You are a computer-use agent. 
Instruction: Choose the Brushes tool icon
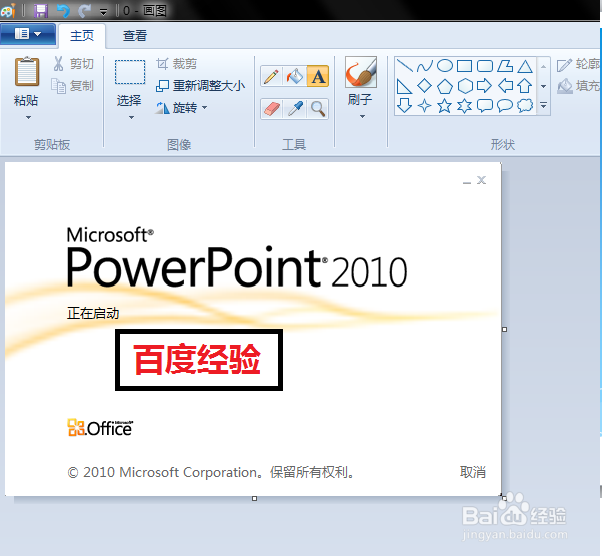(361, 72)
